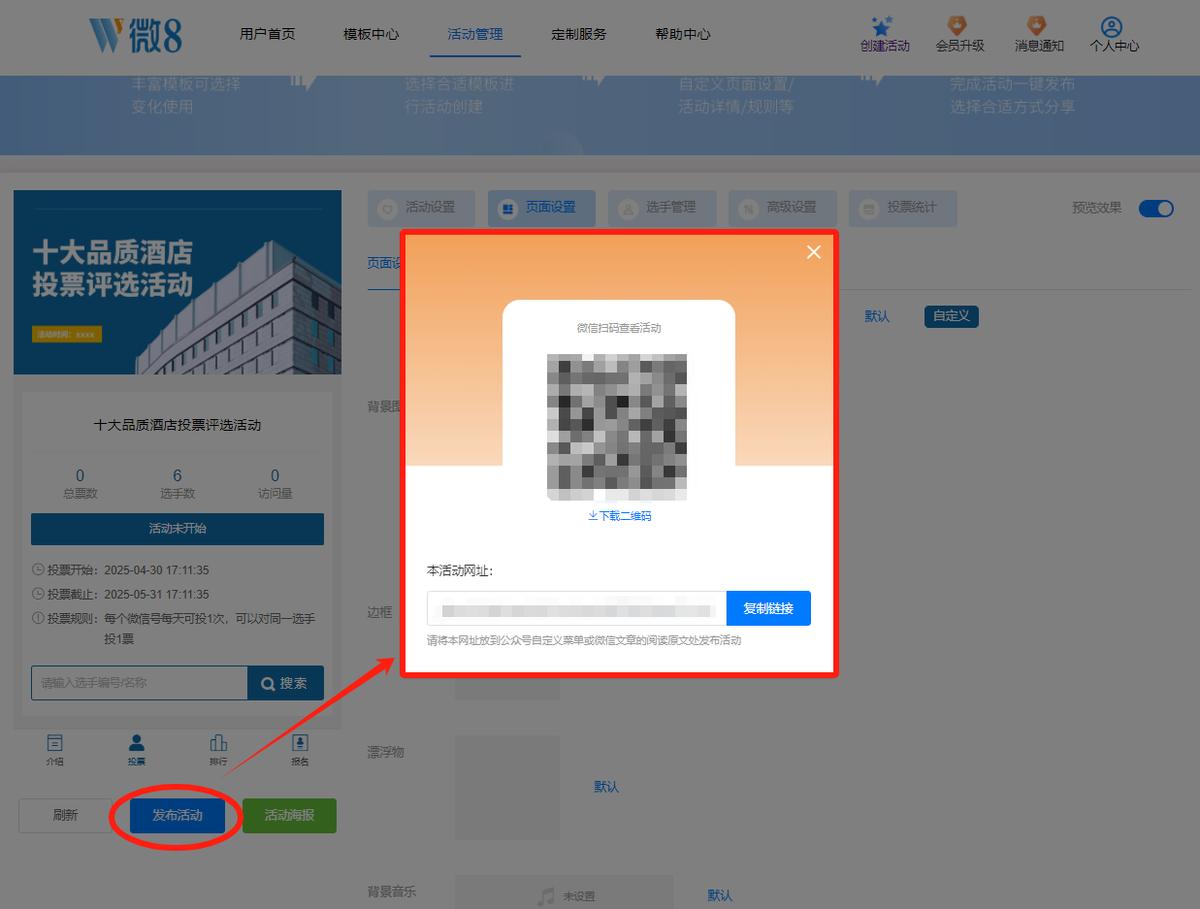Screen dimensions: 1200x909
Task: Focus the 选手编号/名称 search field
Action: coord(139,683)
